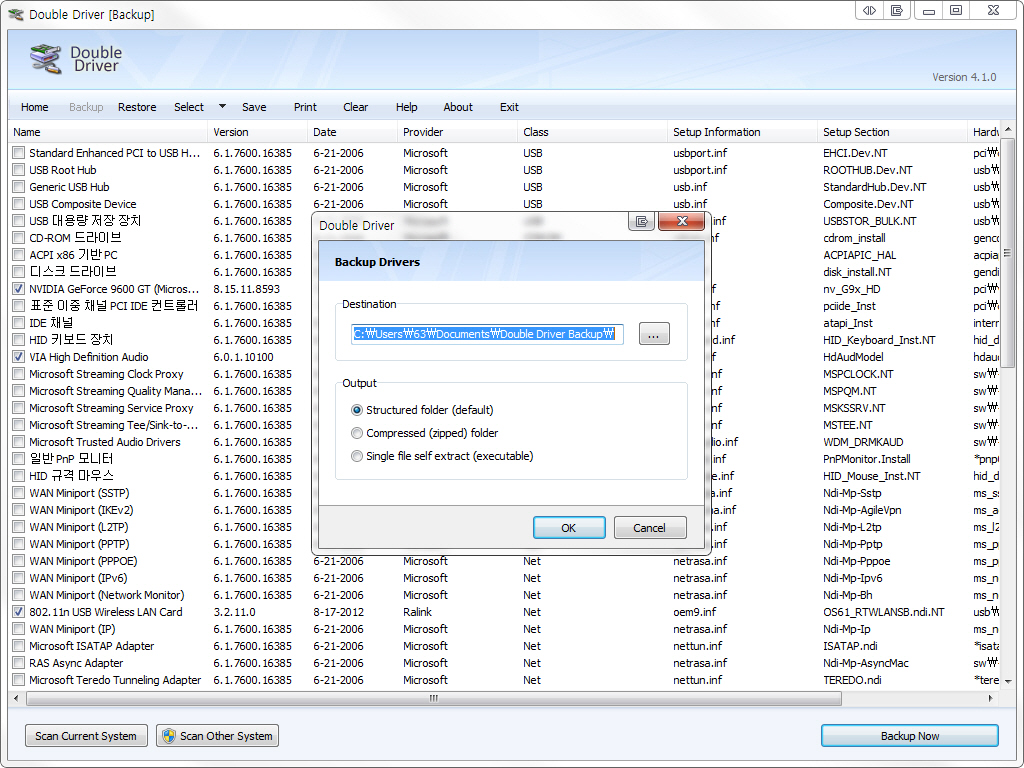Open the Home menu

tap(35, 107)
